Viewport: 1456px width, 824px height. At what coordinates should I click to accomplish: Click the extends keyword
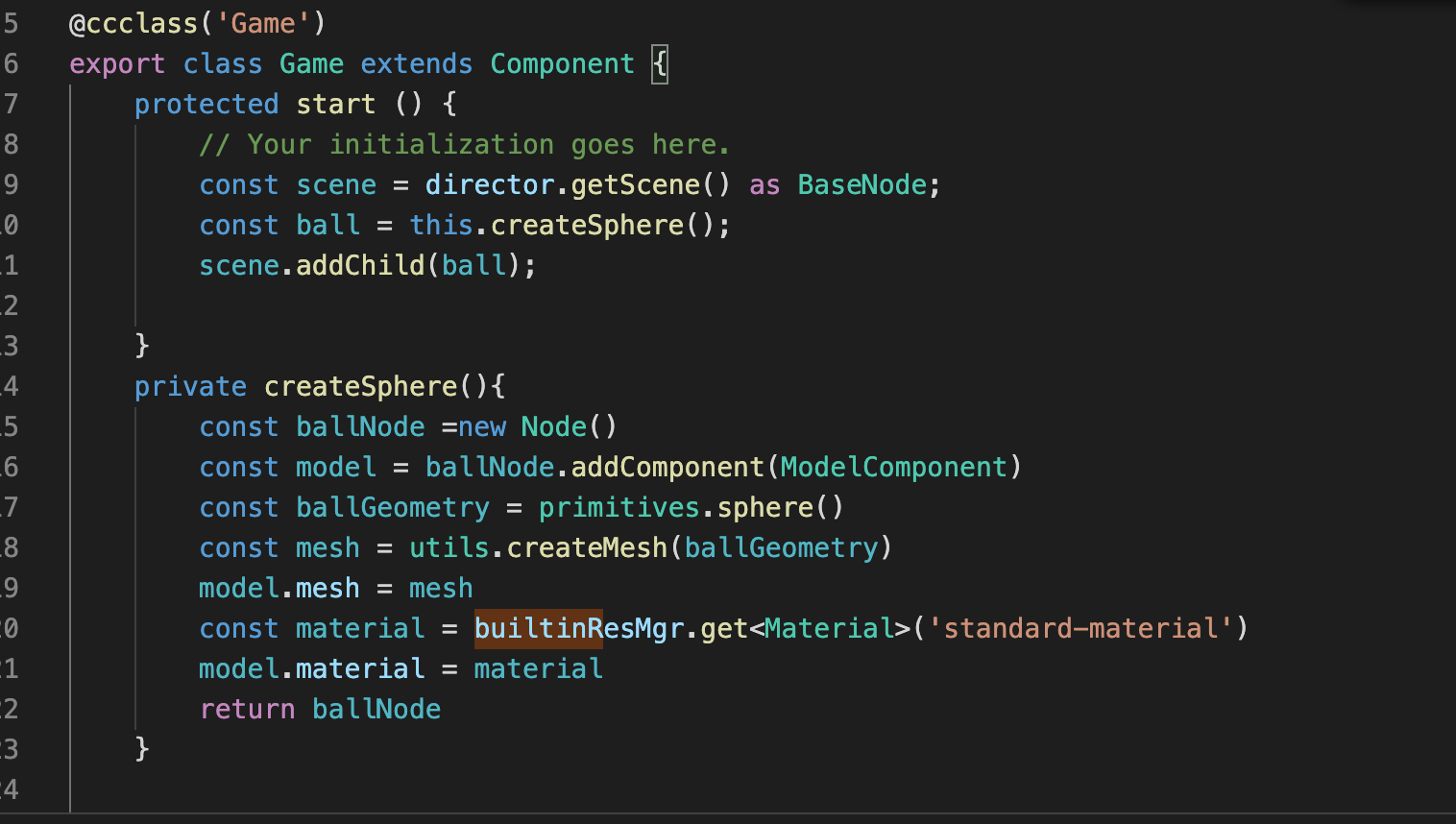click(x=416, y=63)
